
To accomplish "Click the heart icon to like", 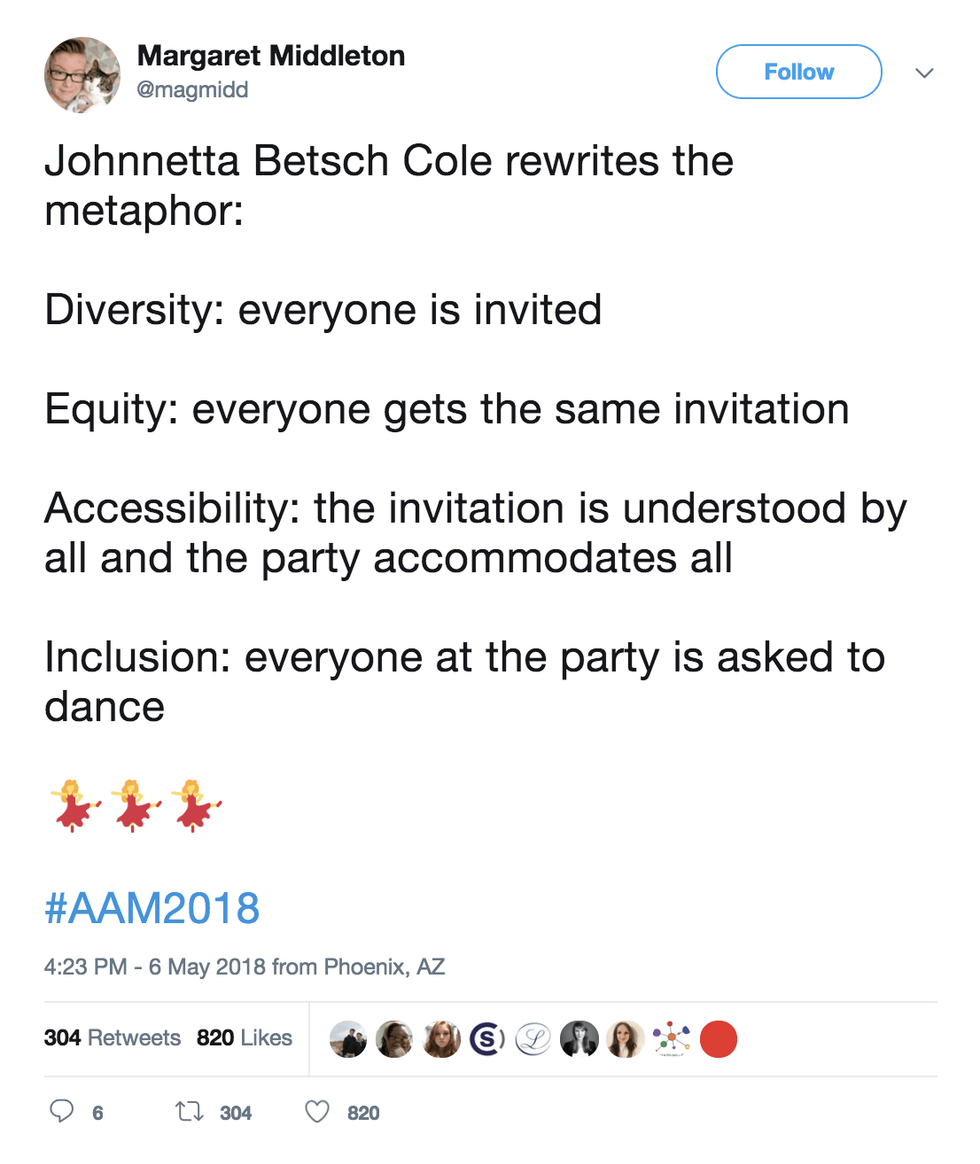I will tap(316, 1112).
